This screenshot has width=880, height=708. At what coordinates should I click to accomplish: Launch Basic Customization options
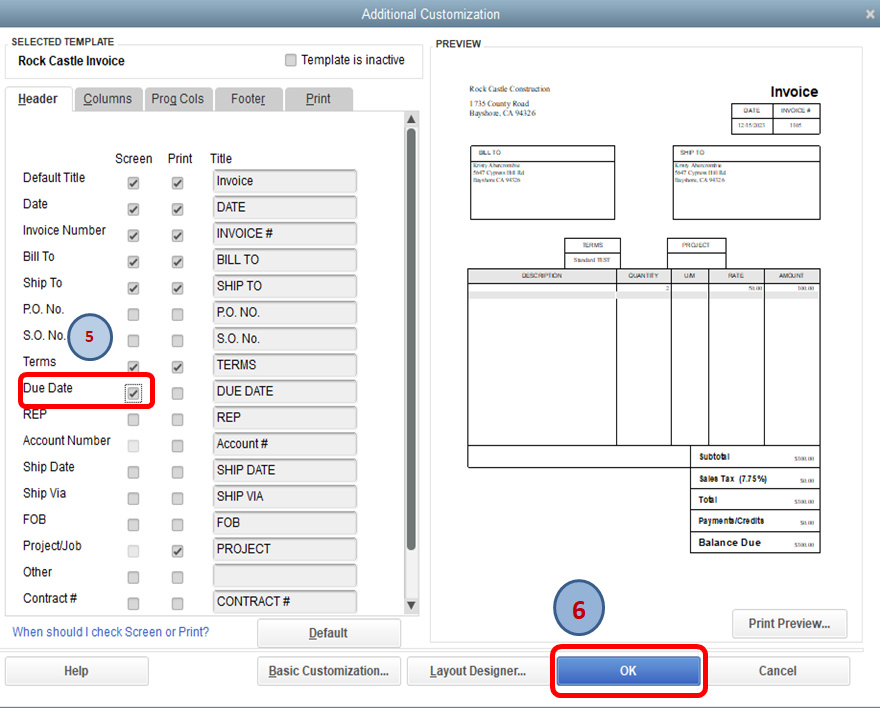point(328,671)
